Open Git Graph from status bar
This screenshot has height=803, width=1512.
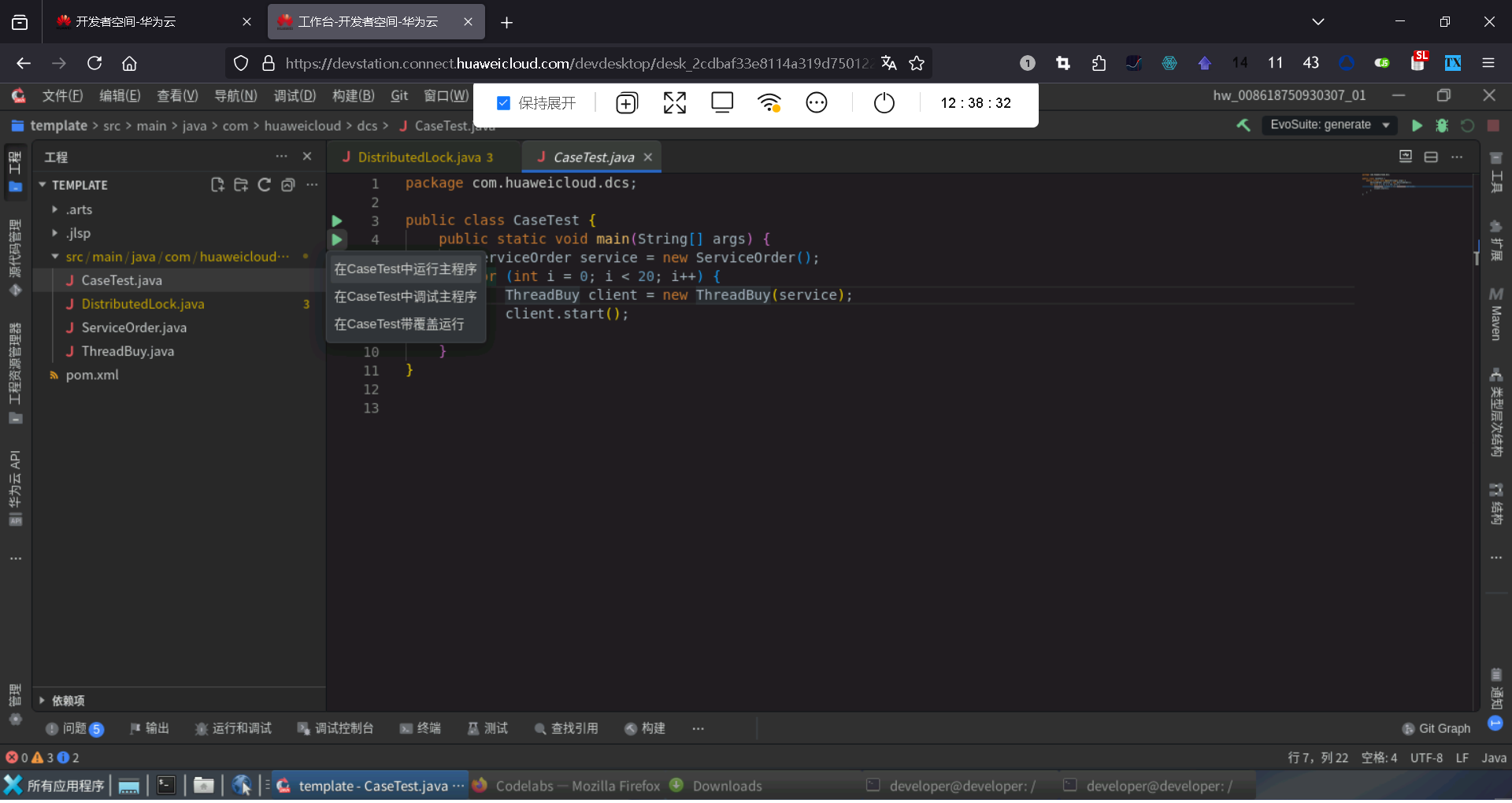pyautogui.click(x=1436, y=728)
